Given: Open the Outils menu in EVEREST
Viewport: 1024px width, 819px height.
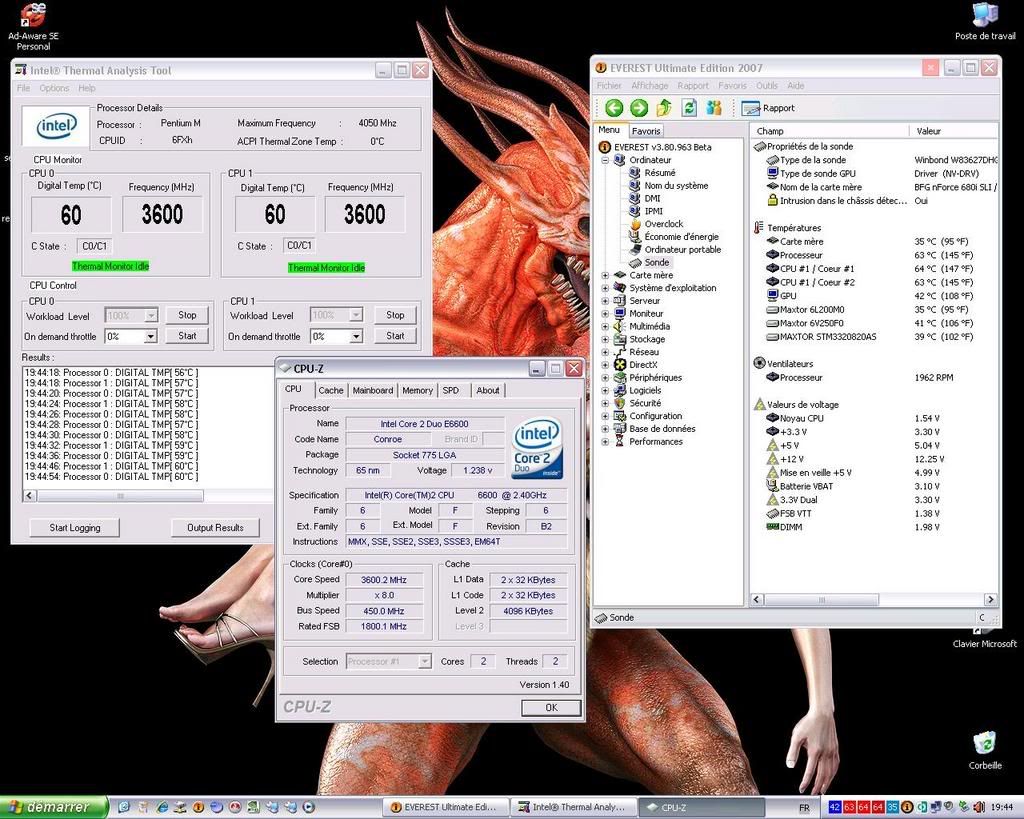Looking at the screenshot, I should [x=766, y=86].
